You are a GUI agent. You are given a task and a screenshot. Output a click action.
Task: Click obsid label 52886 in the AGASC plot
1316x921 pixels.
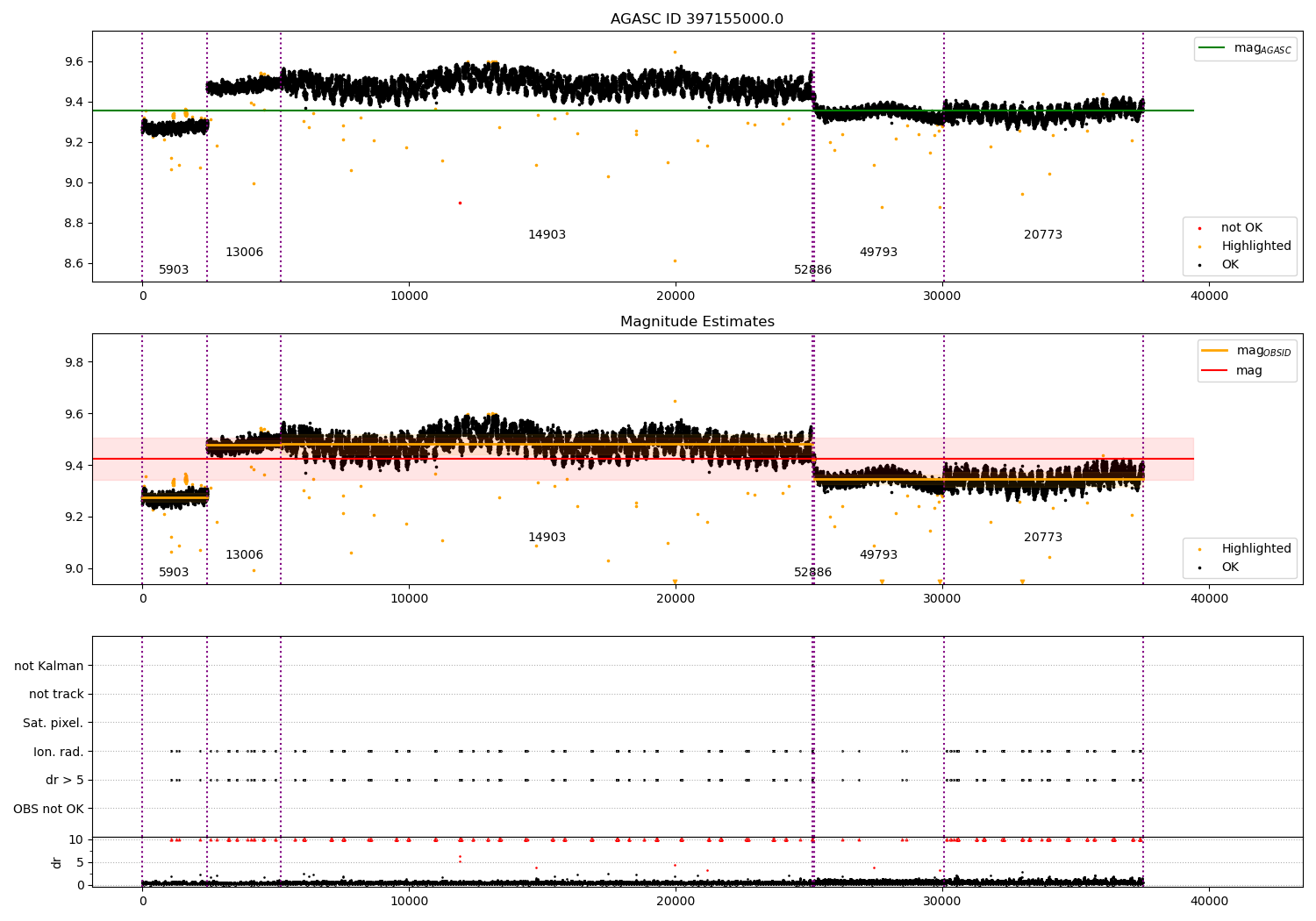pyautogui.click(x=812, y=269)
